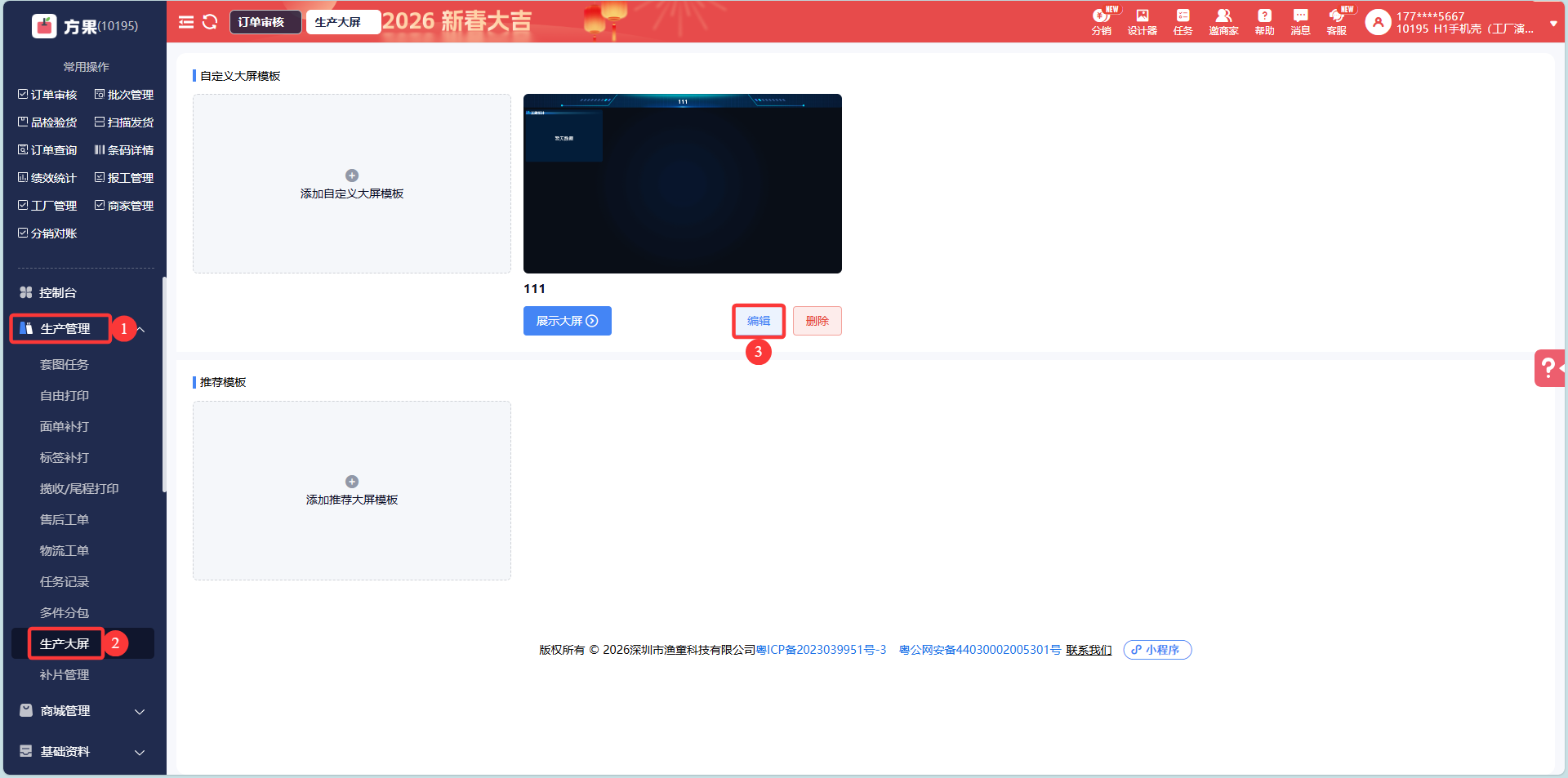The height and width of the screenshot is (778, 1568).
Task: Open the 设计器 designer icon
Action: (x=1142, y=22)
